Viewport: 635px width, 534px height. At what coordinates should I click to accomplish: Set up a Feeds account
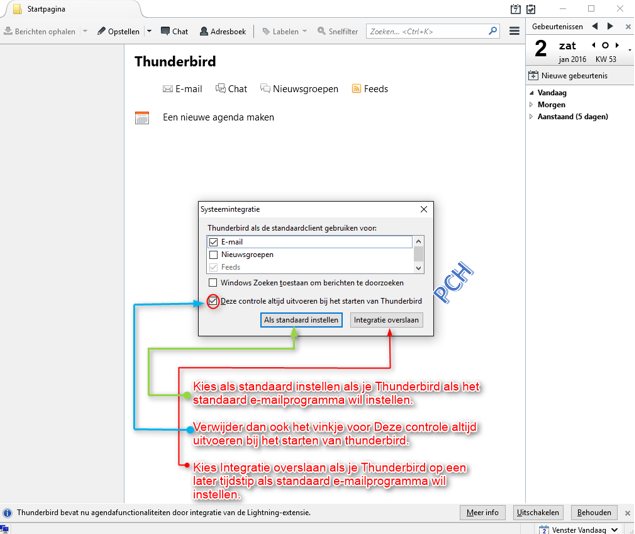(370, 89)
